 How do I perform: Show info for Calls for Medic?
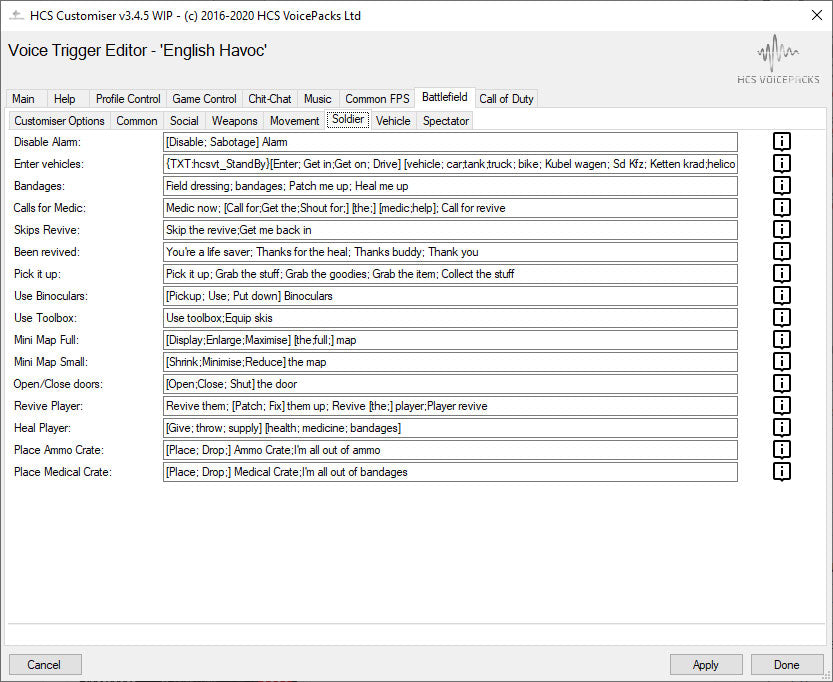[782, 208]
